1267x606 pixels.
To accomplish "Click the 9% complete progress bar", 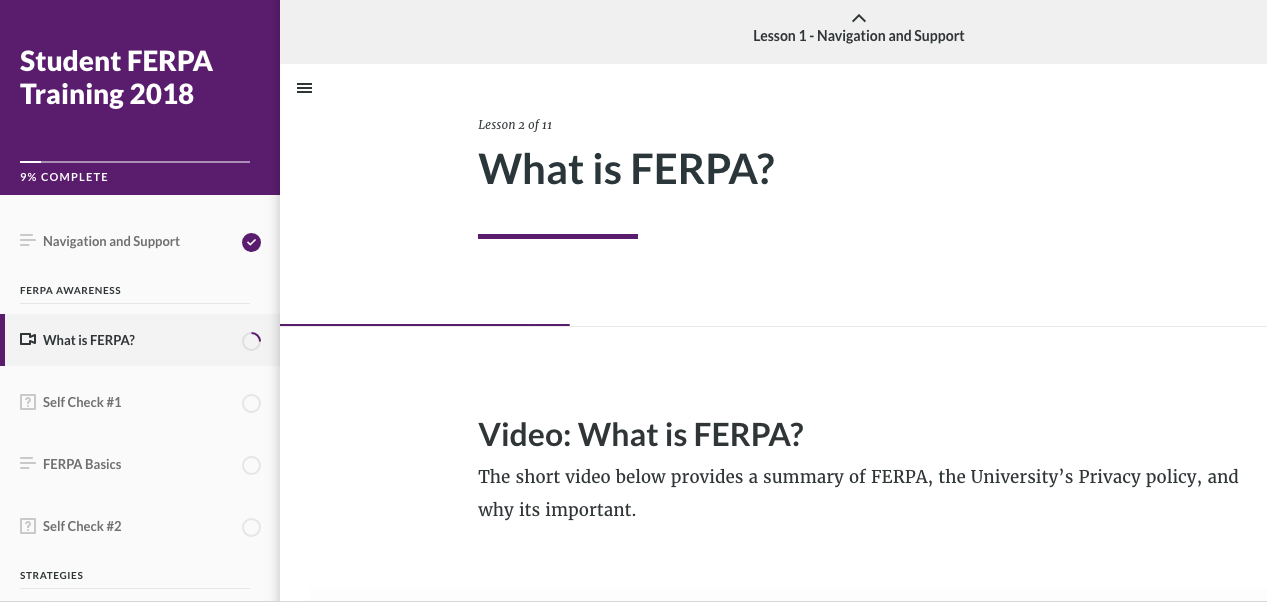I will tap(135, 161).
